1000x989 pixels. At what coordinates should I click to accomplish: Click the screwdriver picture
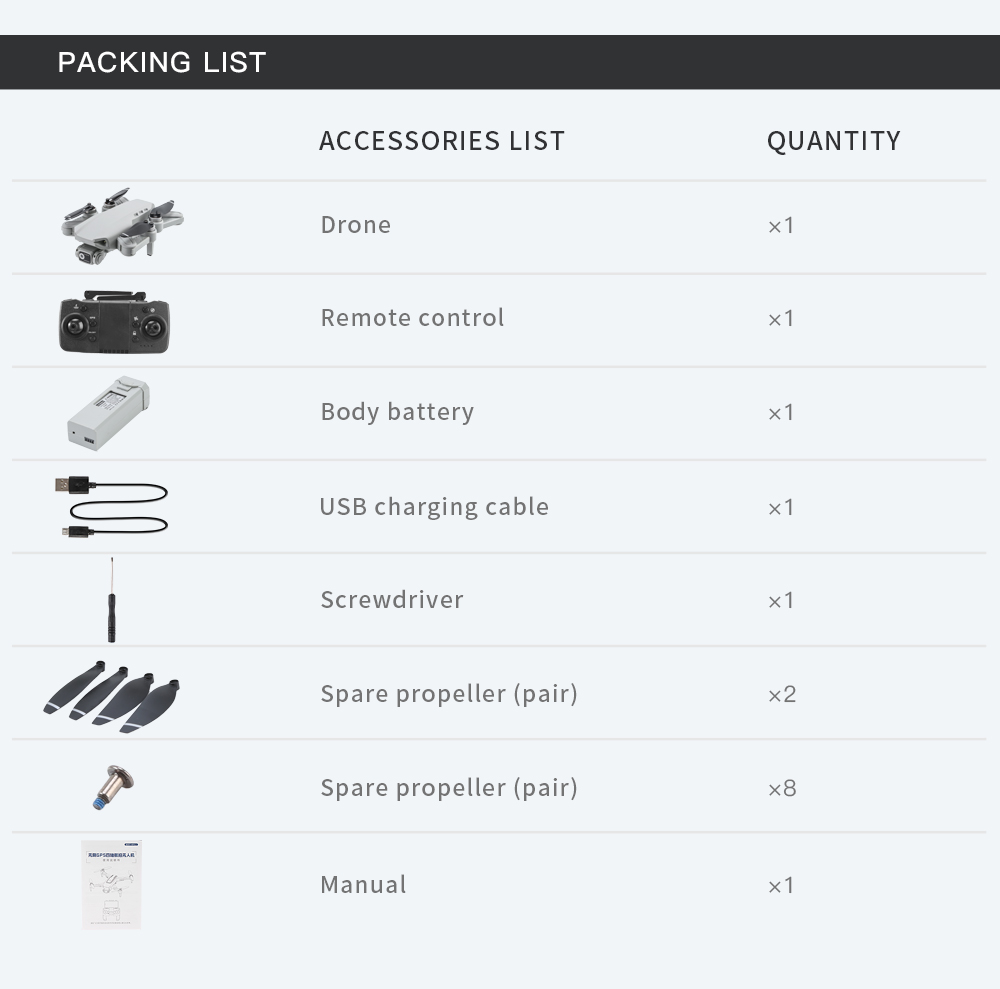tap(112, 599)
